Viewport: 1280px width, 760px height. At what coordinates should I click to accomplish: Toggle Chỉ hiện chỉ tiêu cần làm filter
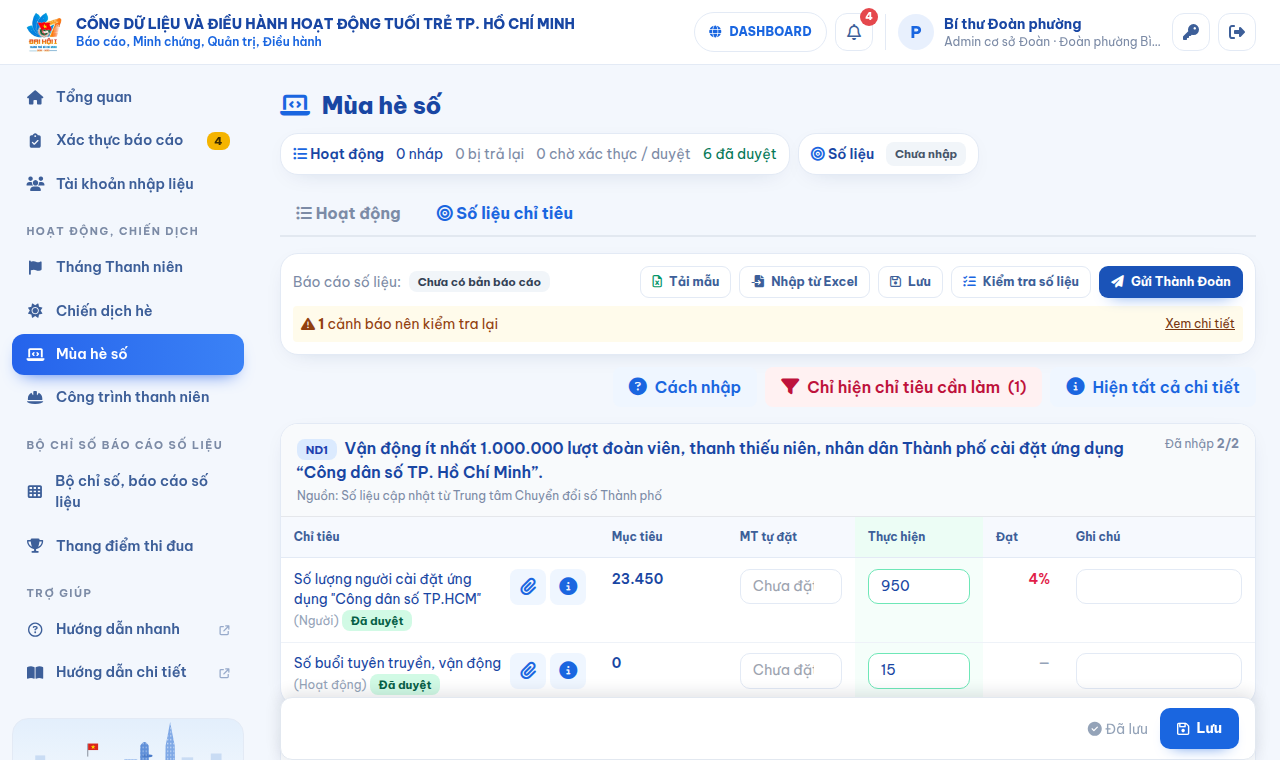pos(903,387)
